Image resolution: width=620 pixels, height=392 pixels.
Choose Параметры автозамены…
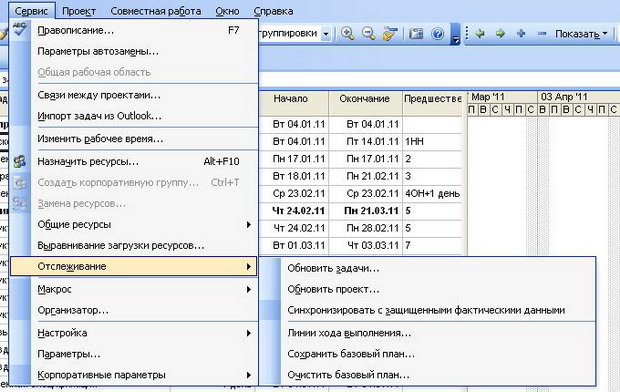click(x=134, y=51)
